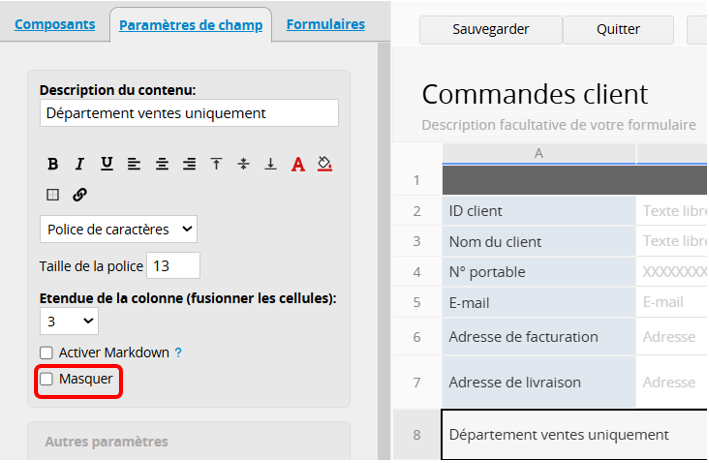This screenshot has height=463, width=709.
Task: Check the Masquer checkbox
Action: click(x=46, y=380)
